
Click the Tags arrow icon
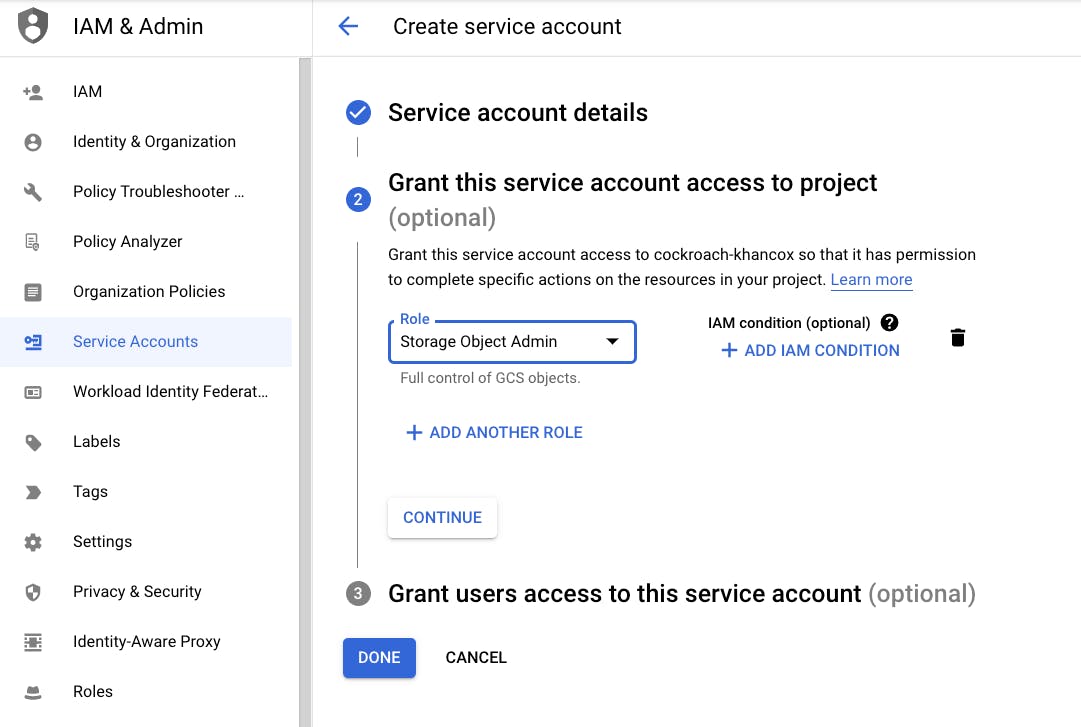point(33,491)
